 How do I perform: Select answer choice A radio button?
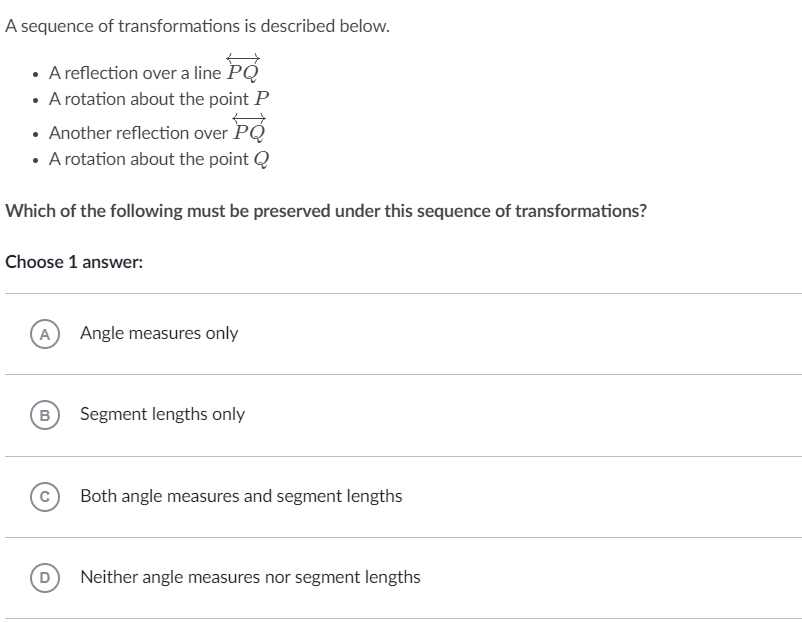point(44,333)
